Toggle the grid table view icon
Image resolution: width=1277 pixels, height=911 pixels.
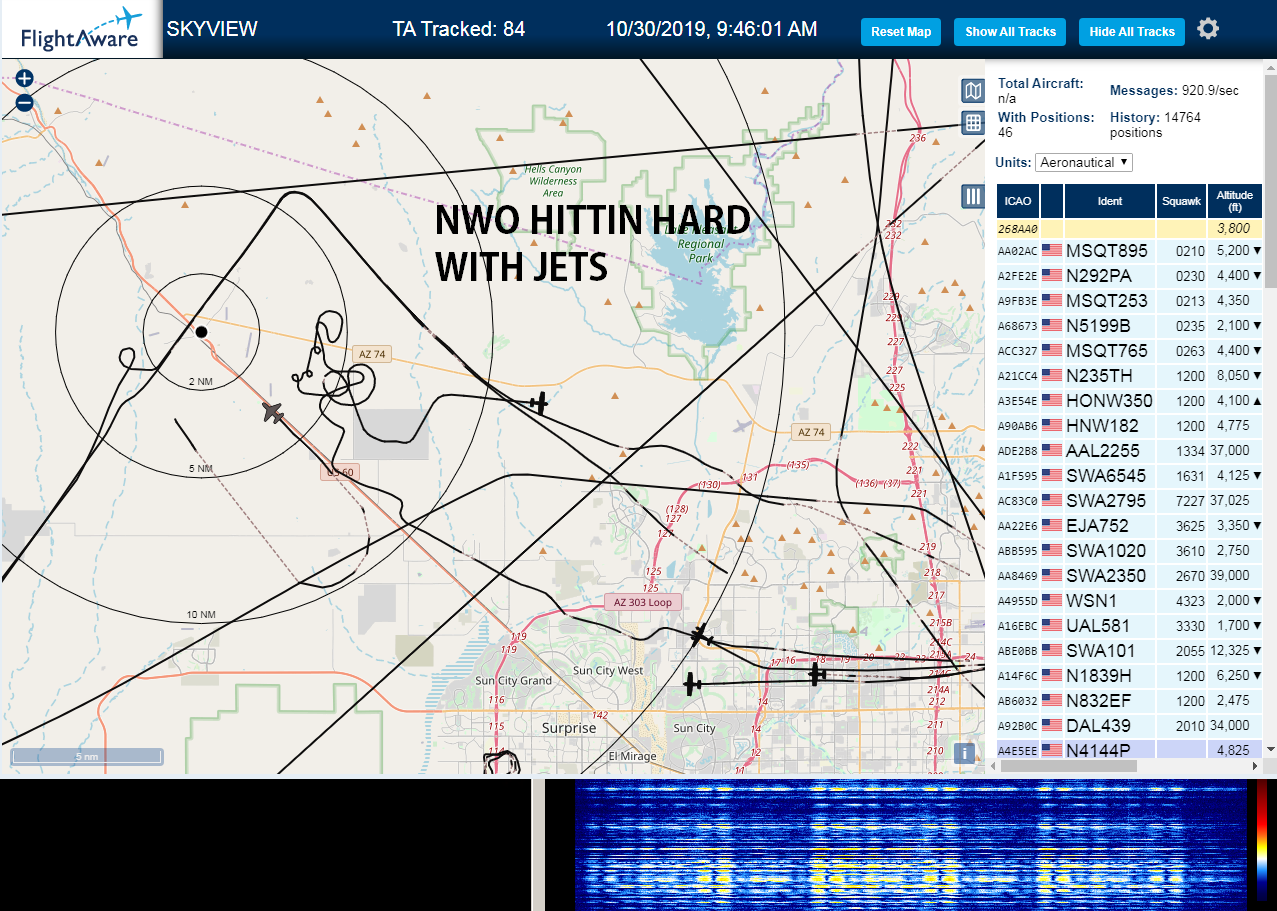(x=972, y=123)
